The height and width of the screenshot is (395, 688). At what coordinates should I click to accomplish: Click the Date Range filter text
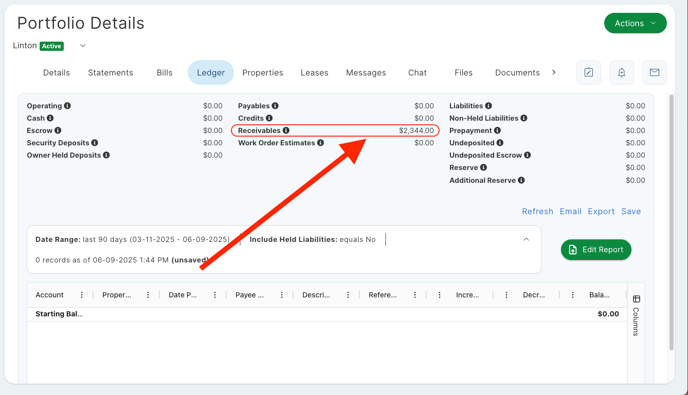(x=133, y=240)
